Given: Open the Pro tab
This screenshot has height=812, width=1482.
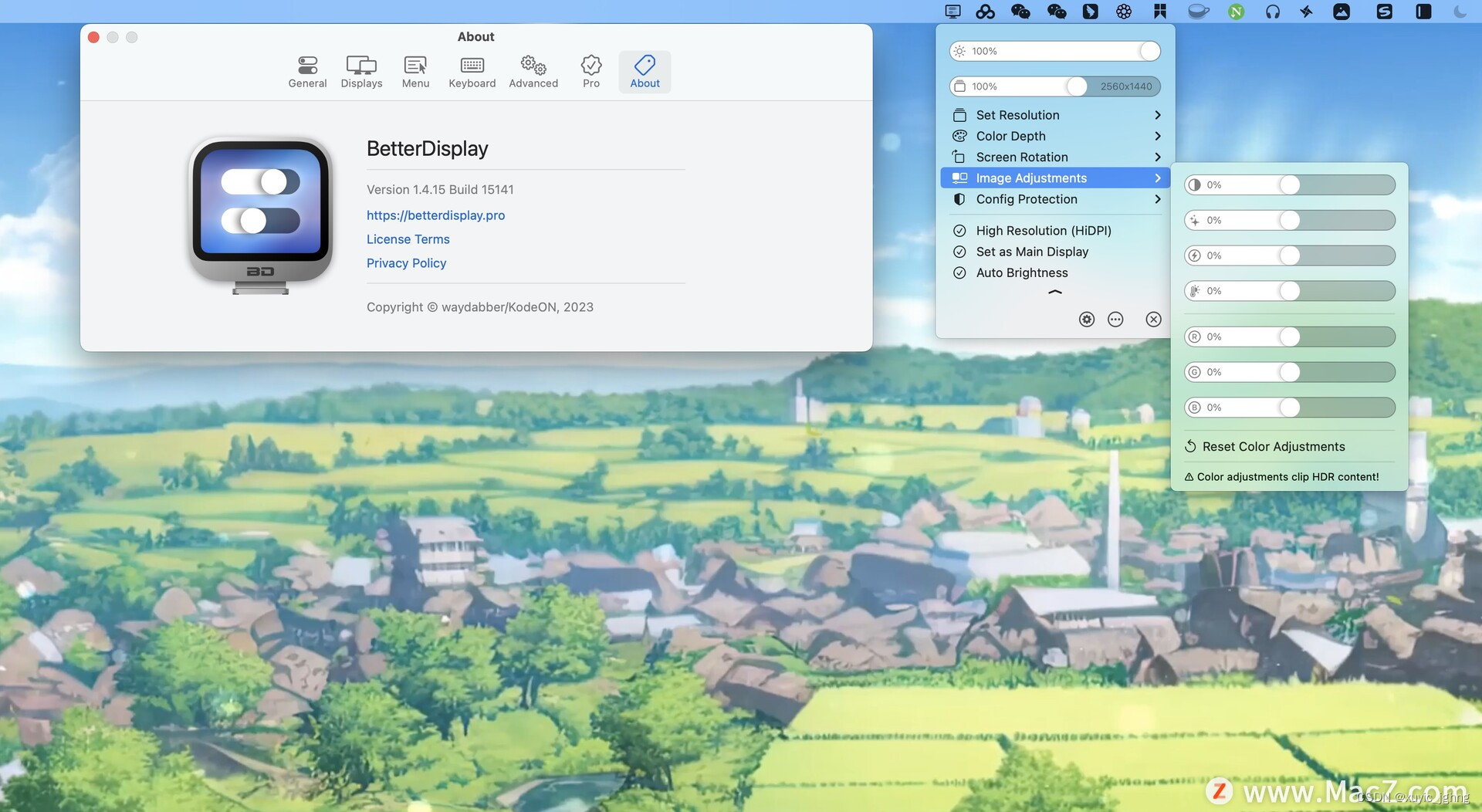Looking at the screenshot, I should pyautogui.click(x=591, y=72).
